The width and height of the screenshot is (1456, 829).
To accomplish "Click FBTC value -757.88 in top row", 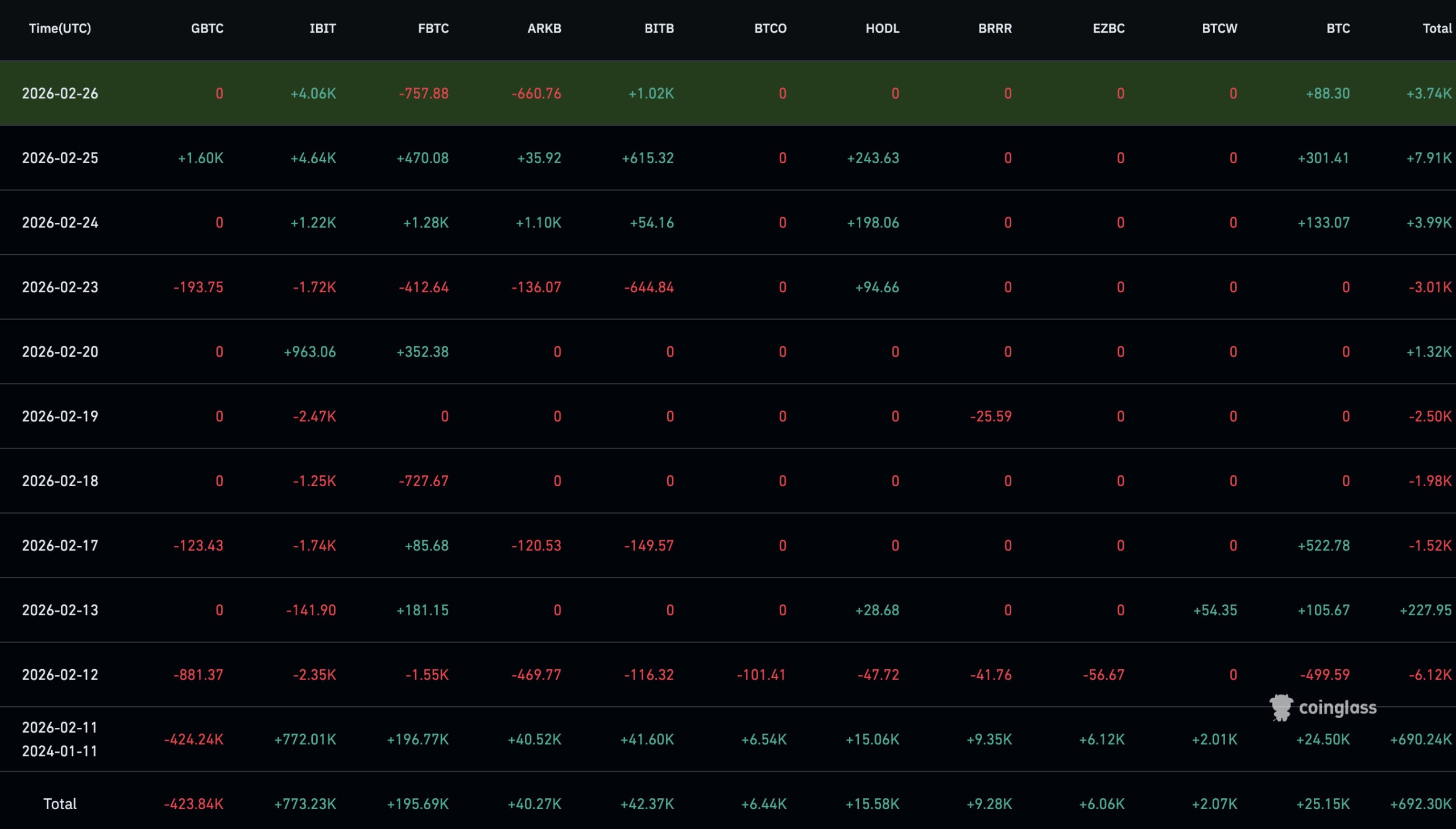I will click(x=424, y=93).
